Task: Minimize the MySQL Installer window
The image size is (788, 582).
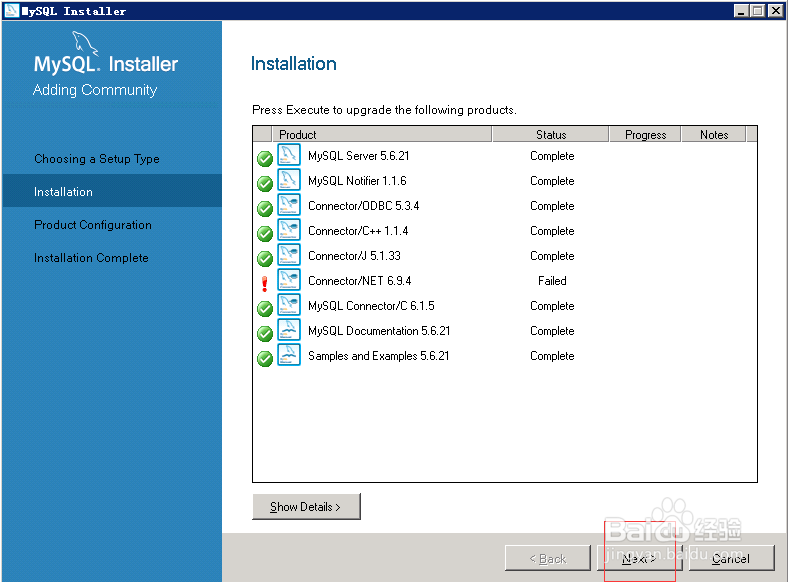Action: [x=741, y=11]
